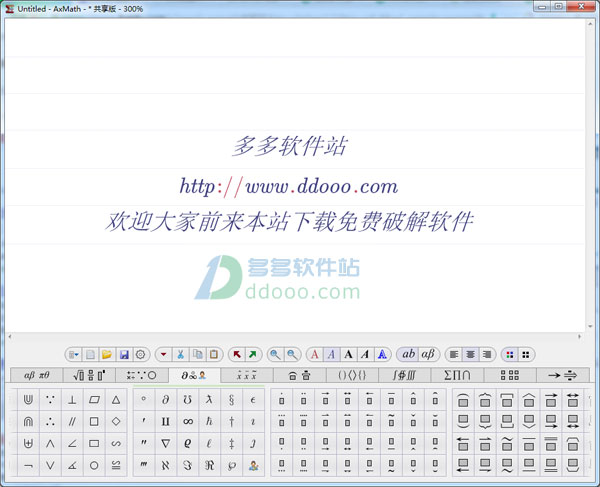Insert the script ℓ symbol

(x=209, y=443)
